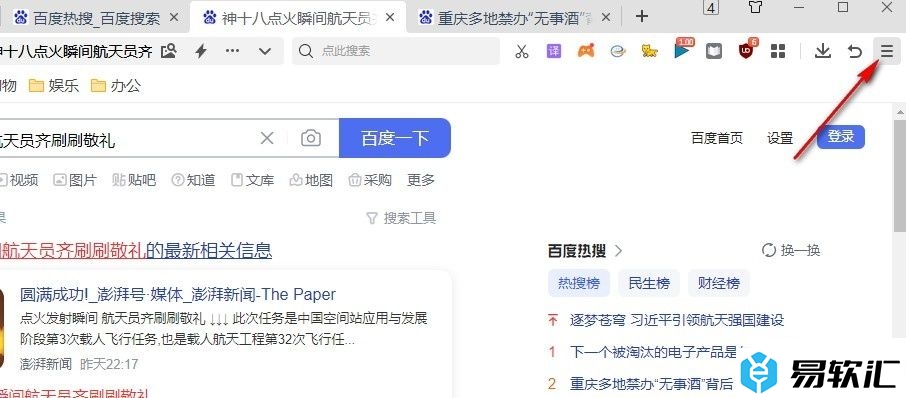Open the skin shirt icon
This screenshot has height=398, width=906.
[755, 8]
